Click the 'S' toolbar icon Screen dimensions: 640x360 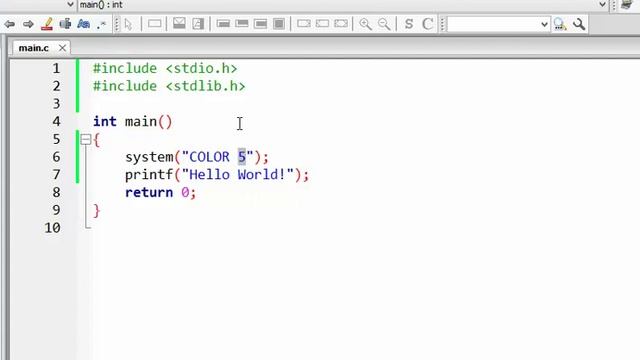409,24
